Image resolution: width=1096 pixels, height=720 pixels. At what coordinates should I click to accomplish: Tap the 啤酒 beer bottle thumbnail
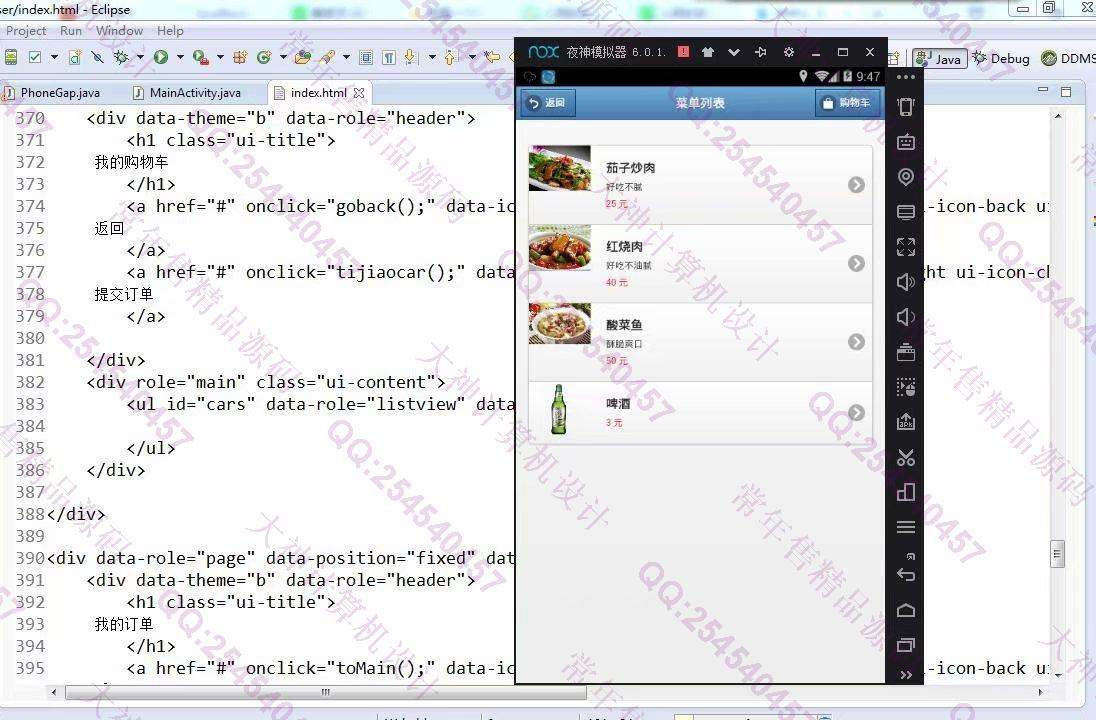pos(558,409)
